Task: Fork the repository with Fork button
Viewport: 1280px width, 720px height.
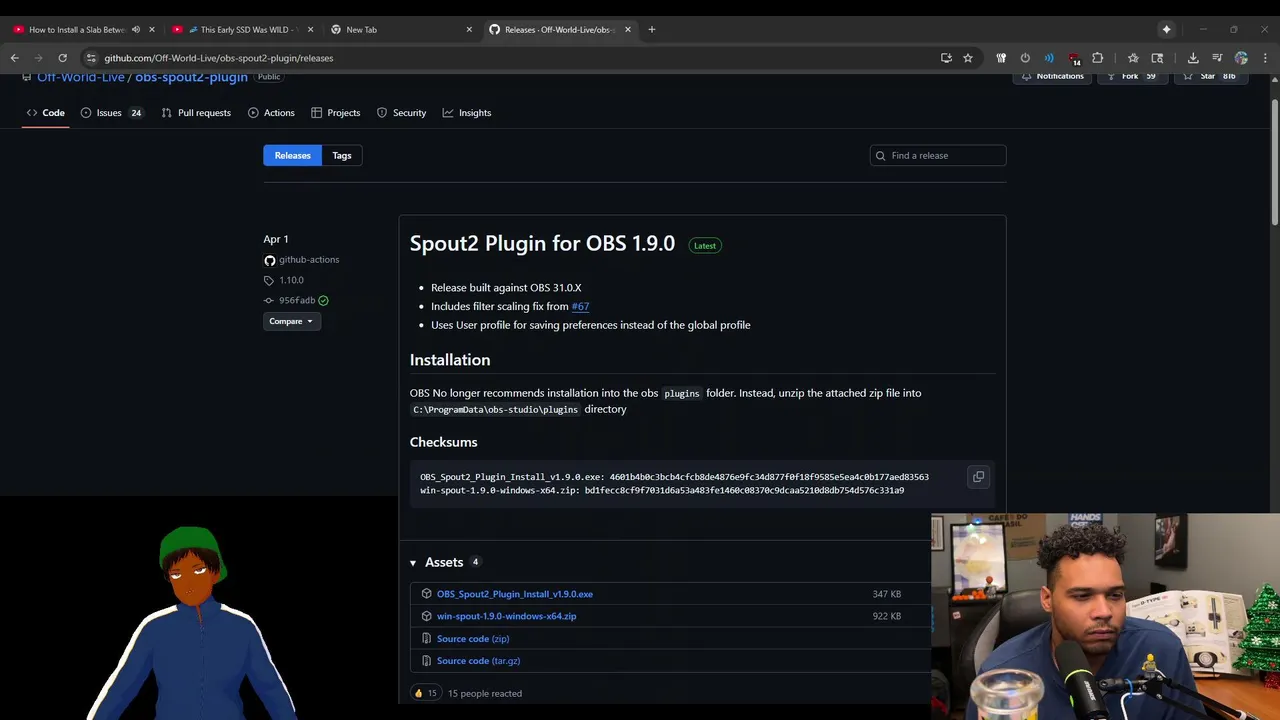Action: coord(1131,76)
